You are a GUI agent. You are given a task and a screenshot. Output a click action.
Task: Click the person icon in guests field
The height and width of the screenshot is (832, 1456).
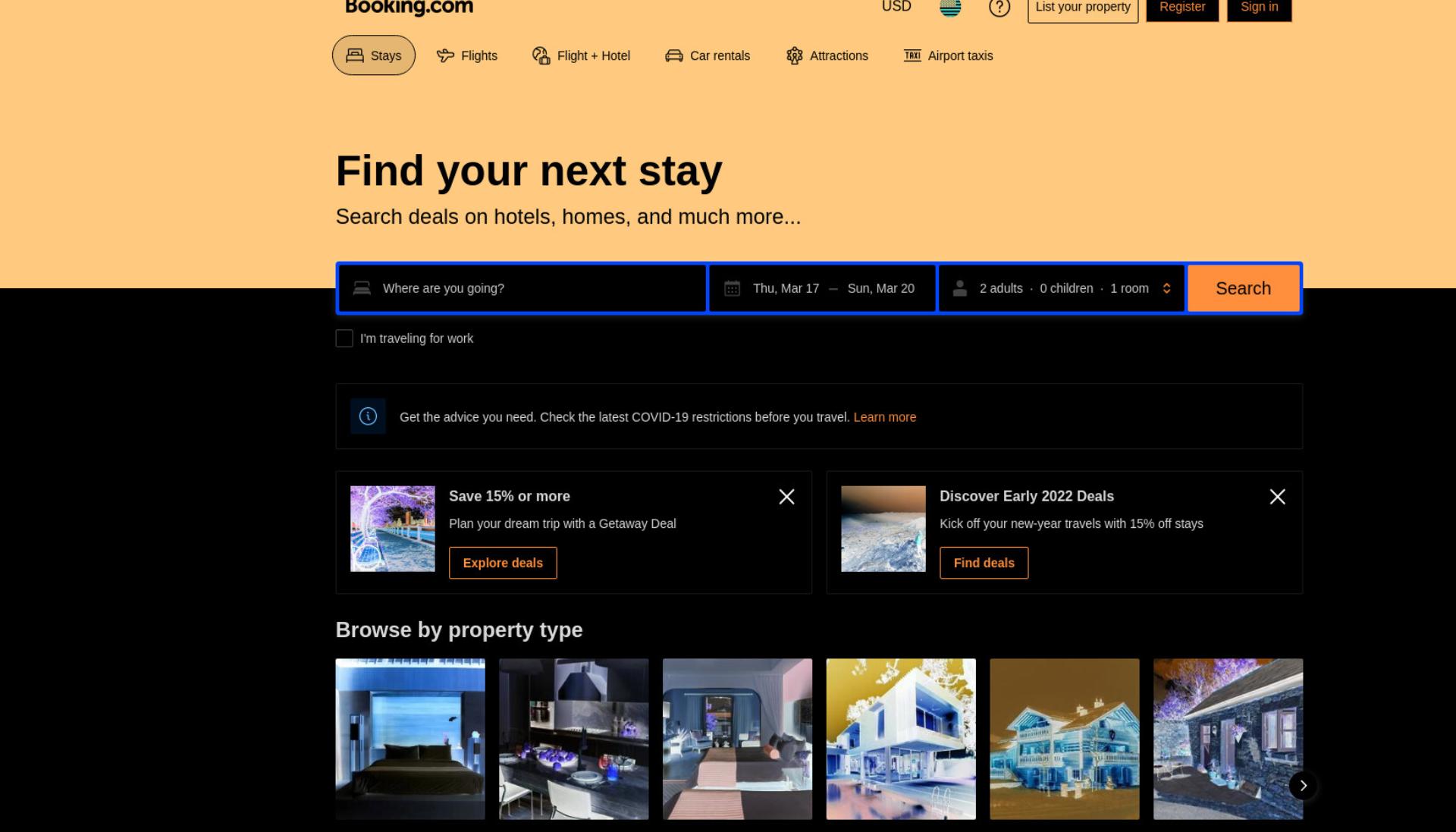959,288
